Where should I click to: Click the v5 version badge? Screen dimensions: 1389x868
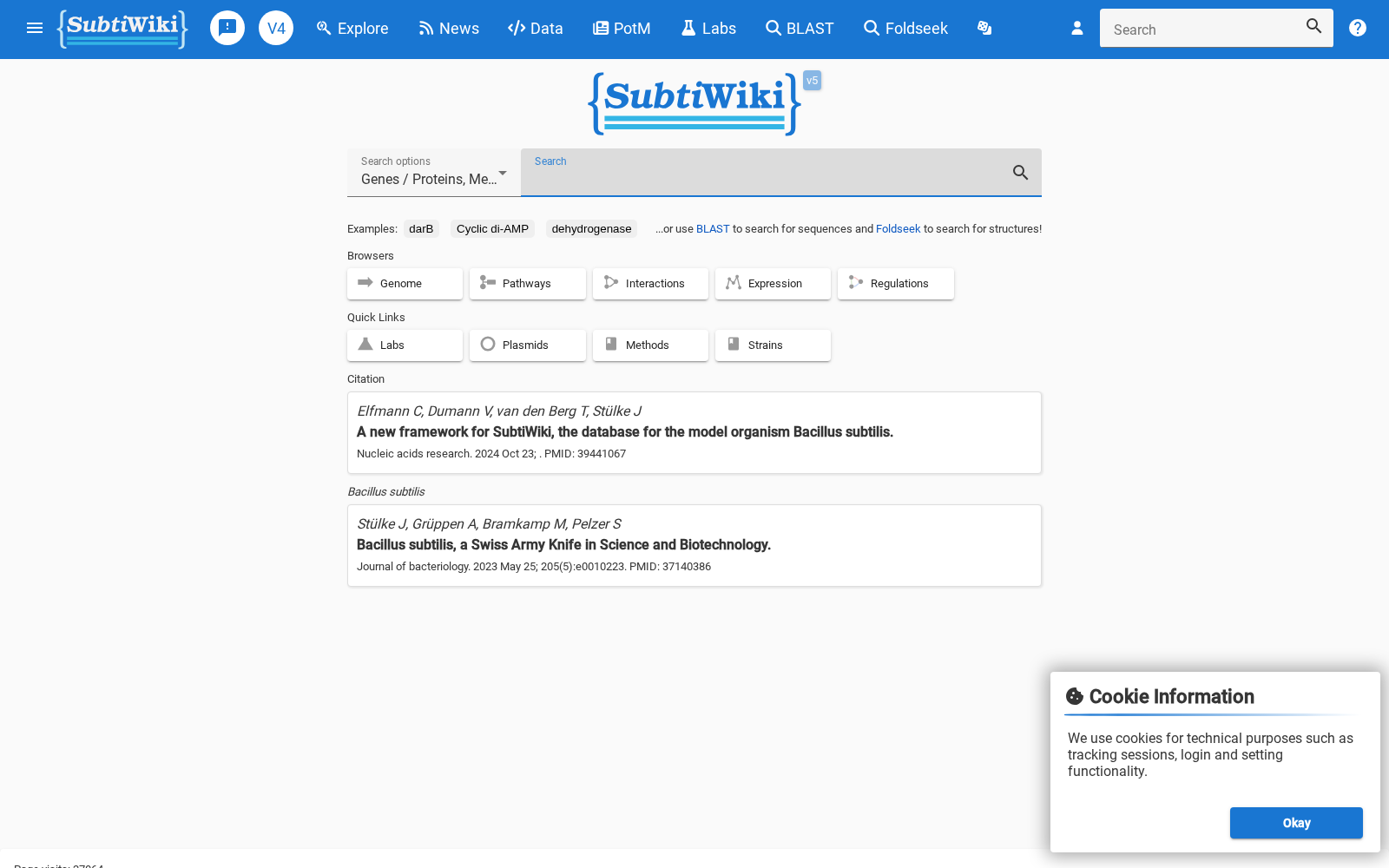813,81
